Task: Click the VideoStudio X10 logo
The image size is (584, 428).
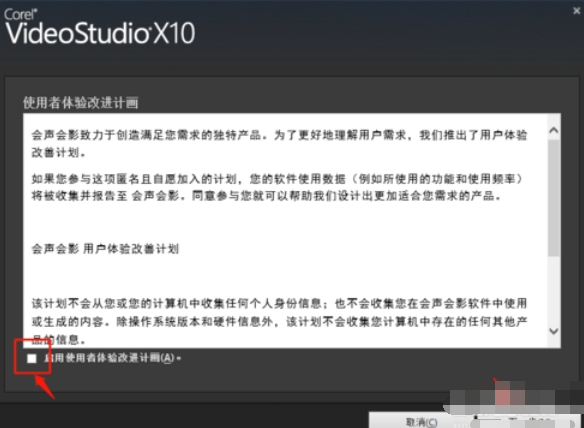Action: (x=100, y=33)
